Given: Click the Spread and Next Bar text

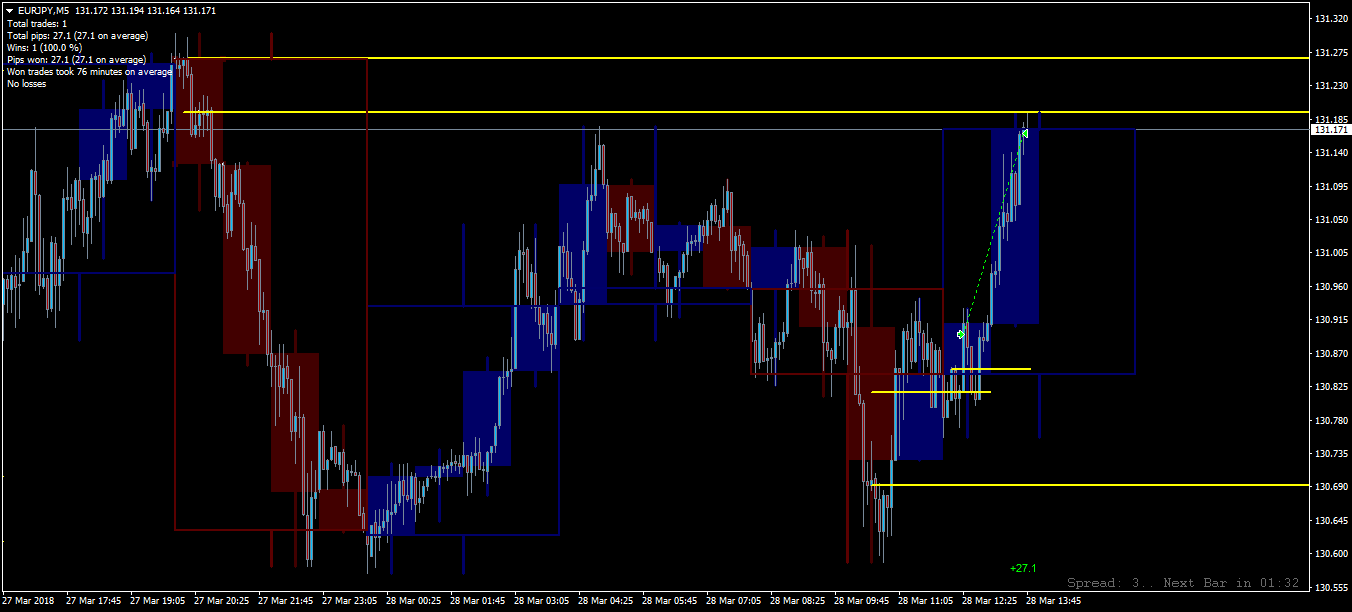Looking at the screenshot, I should click(x=1183, y=583).
